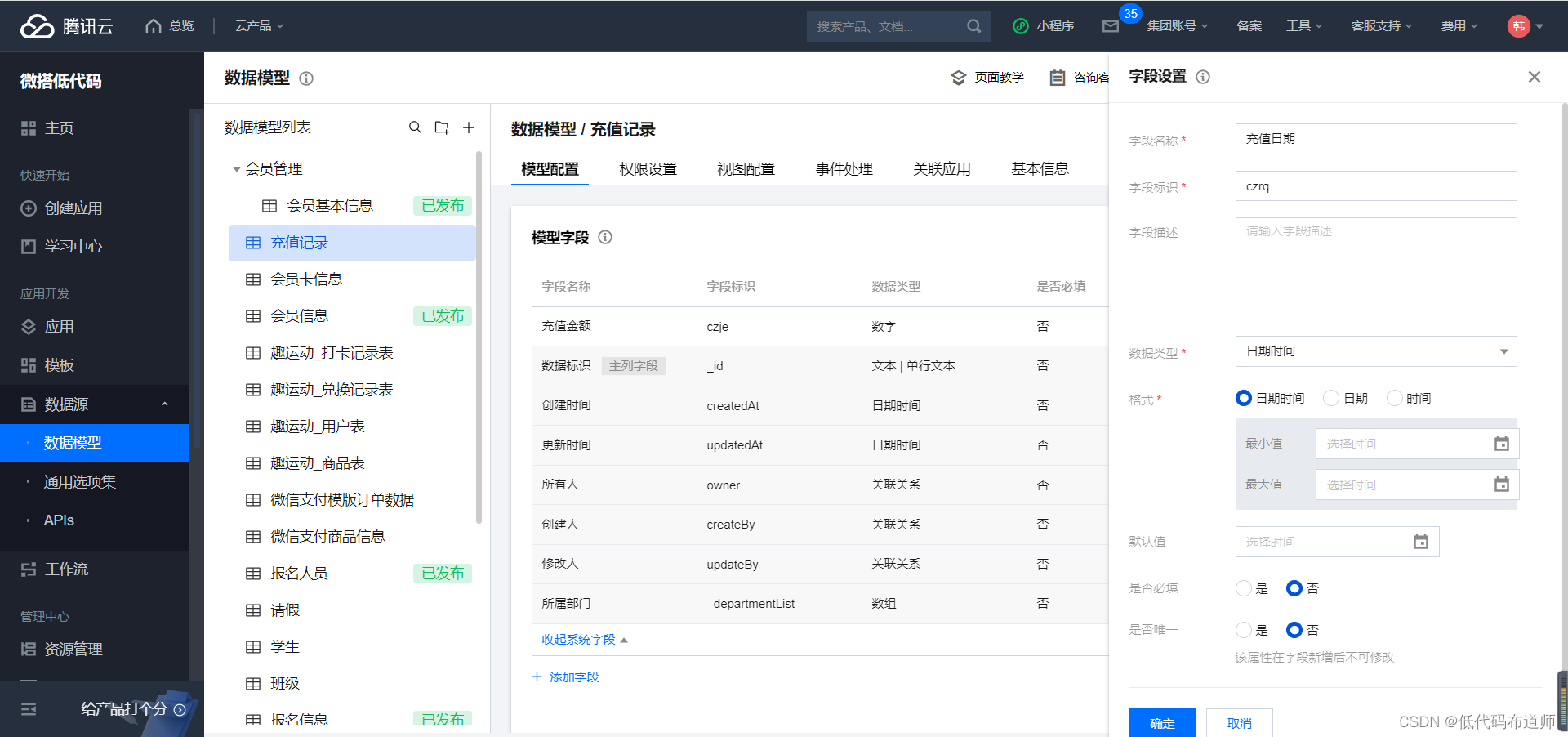Click info icon next to 数据模型 title

pyautogui.click(x=306, y=78)
